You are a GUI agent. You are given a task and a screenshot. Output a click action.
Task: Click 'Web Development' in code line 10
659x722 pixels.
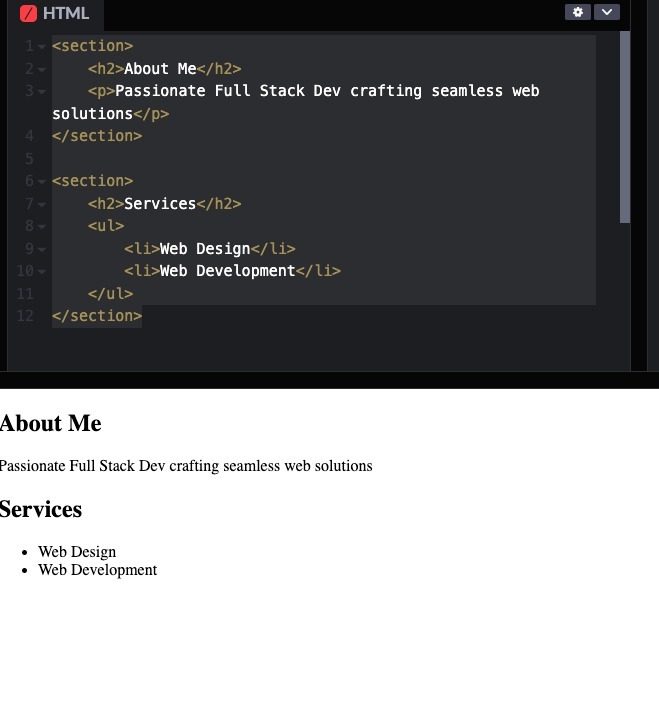click(227, 271)
